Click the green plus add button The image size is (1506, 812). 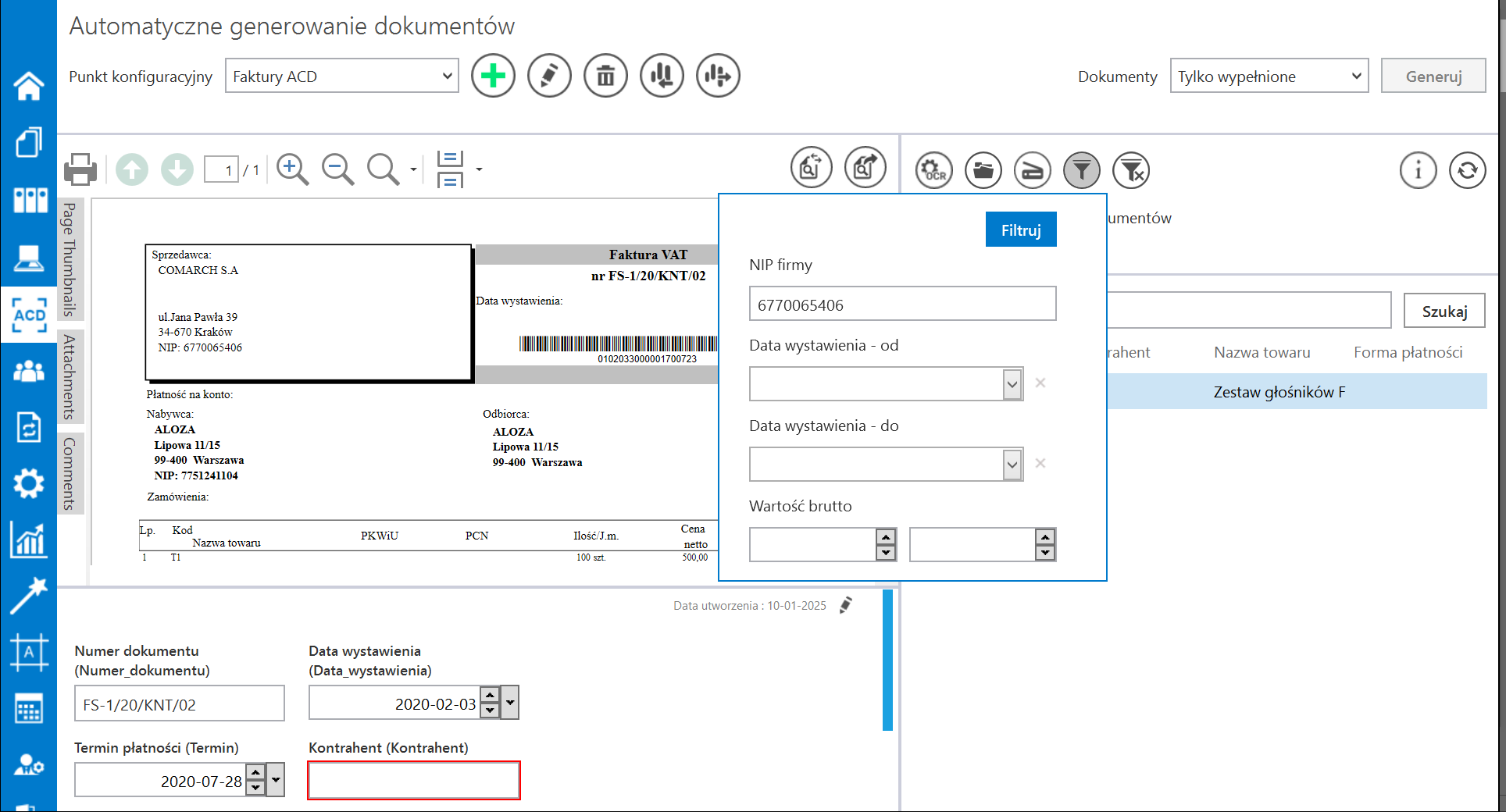[493, 76]
